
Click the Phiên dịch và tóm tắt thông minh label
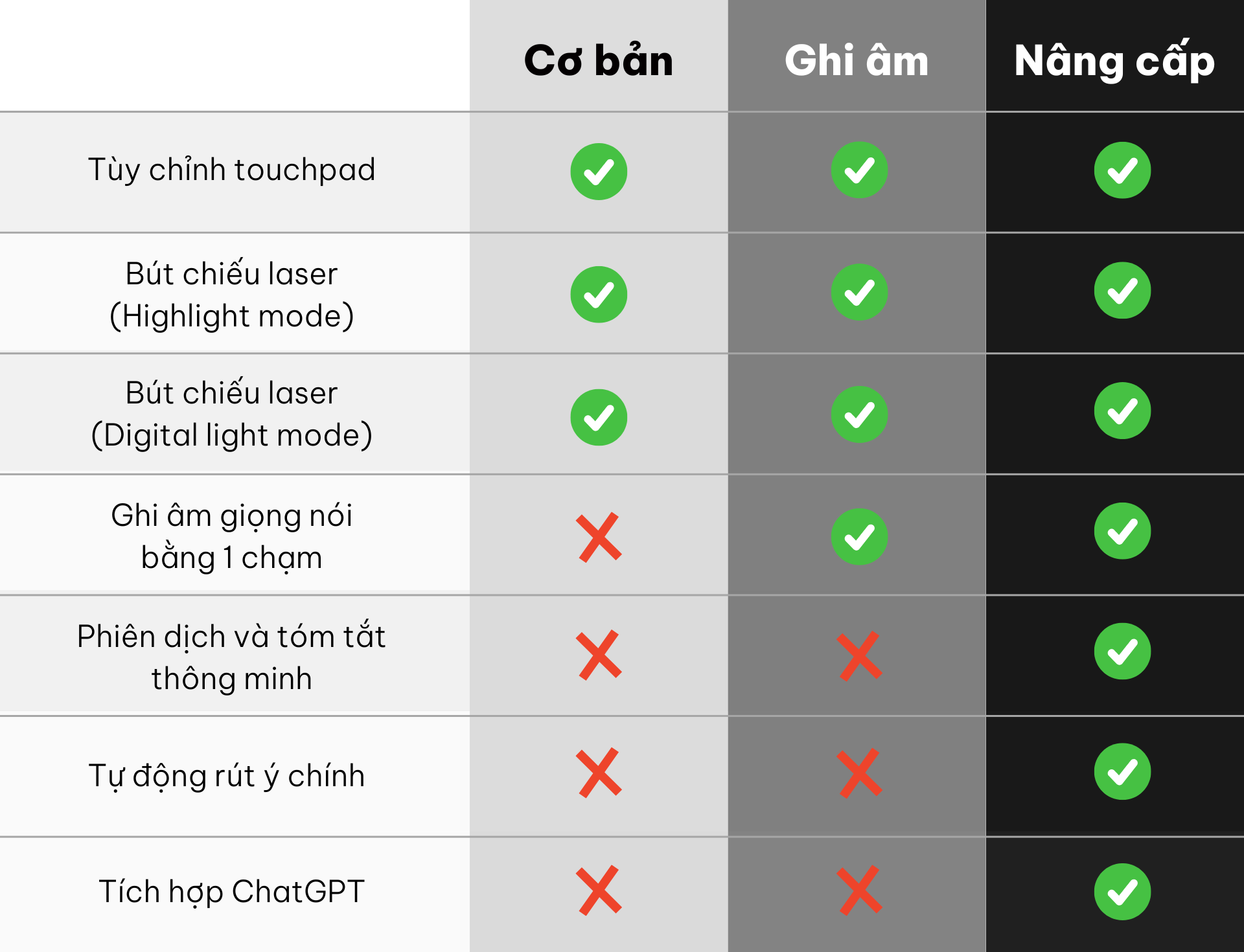[231, 657]
